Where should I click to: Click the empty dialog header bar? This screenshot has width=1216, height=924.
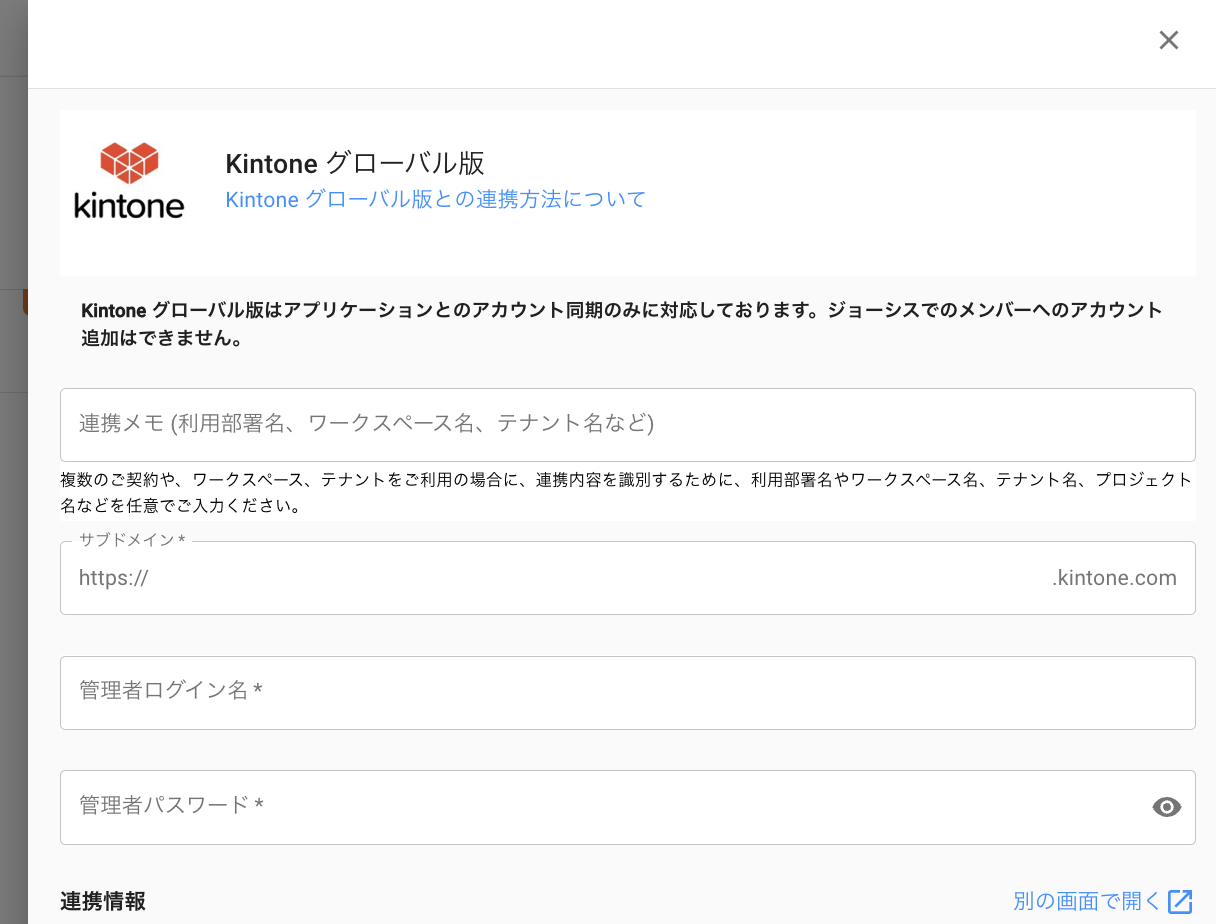[600, 44]
